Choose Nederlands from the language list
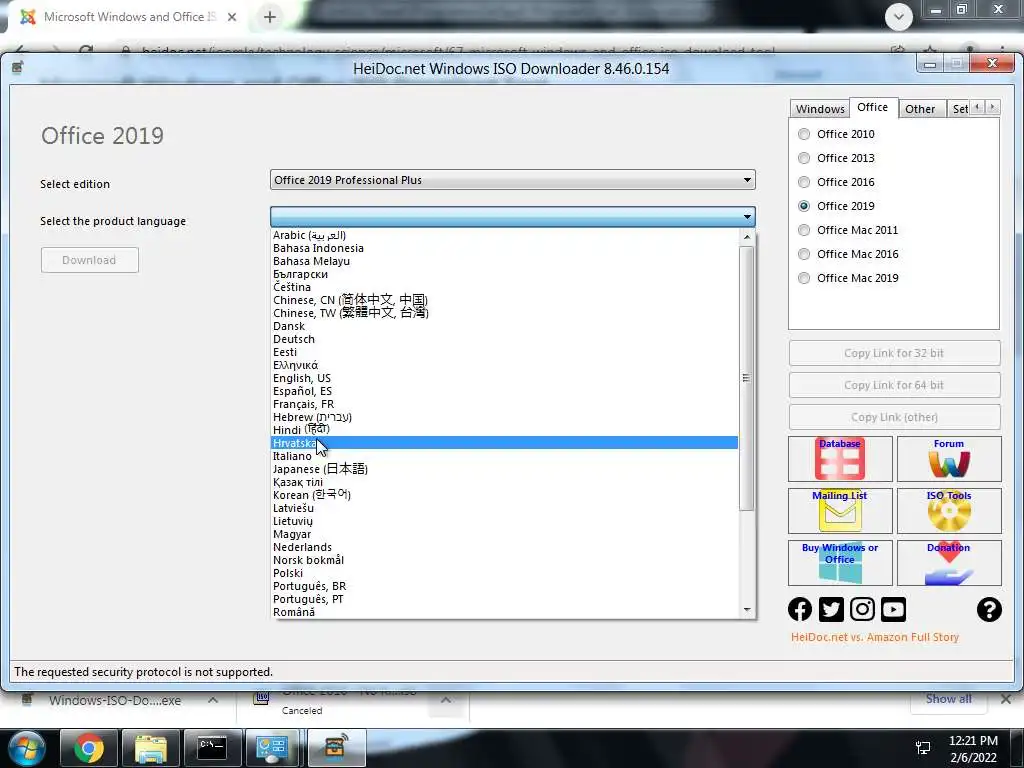 (x=504, y=547)
